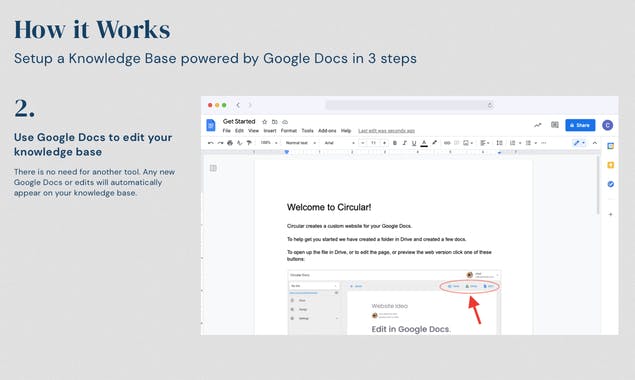Image resolution: width=635 pixels, height=380 pixels.
Task: Open the Tools menu
Action: coord(307,131)
